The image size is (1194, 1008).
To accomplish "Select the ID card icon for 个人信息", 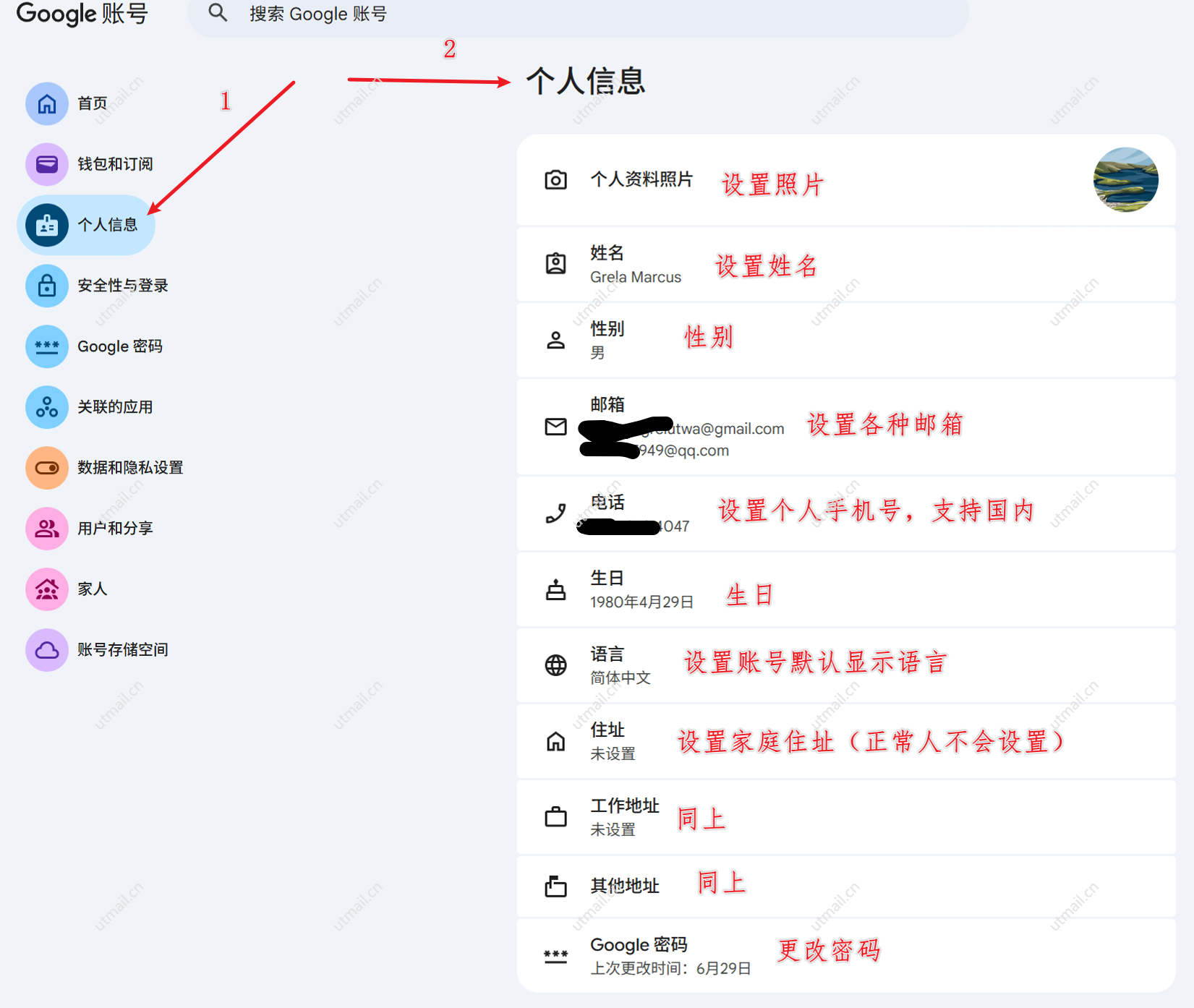I will pos(47,225).
